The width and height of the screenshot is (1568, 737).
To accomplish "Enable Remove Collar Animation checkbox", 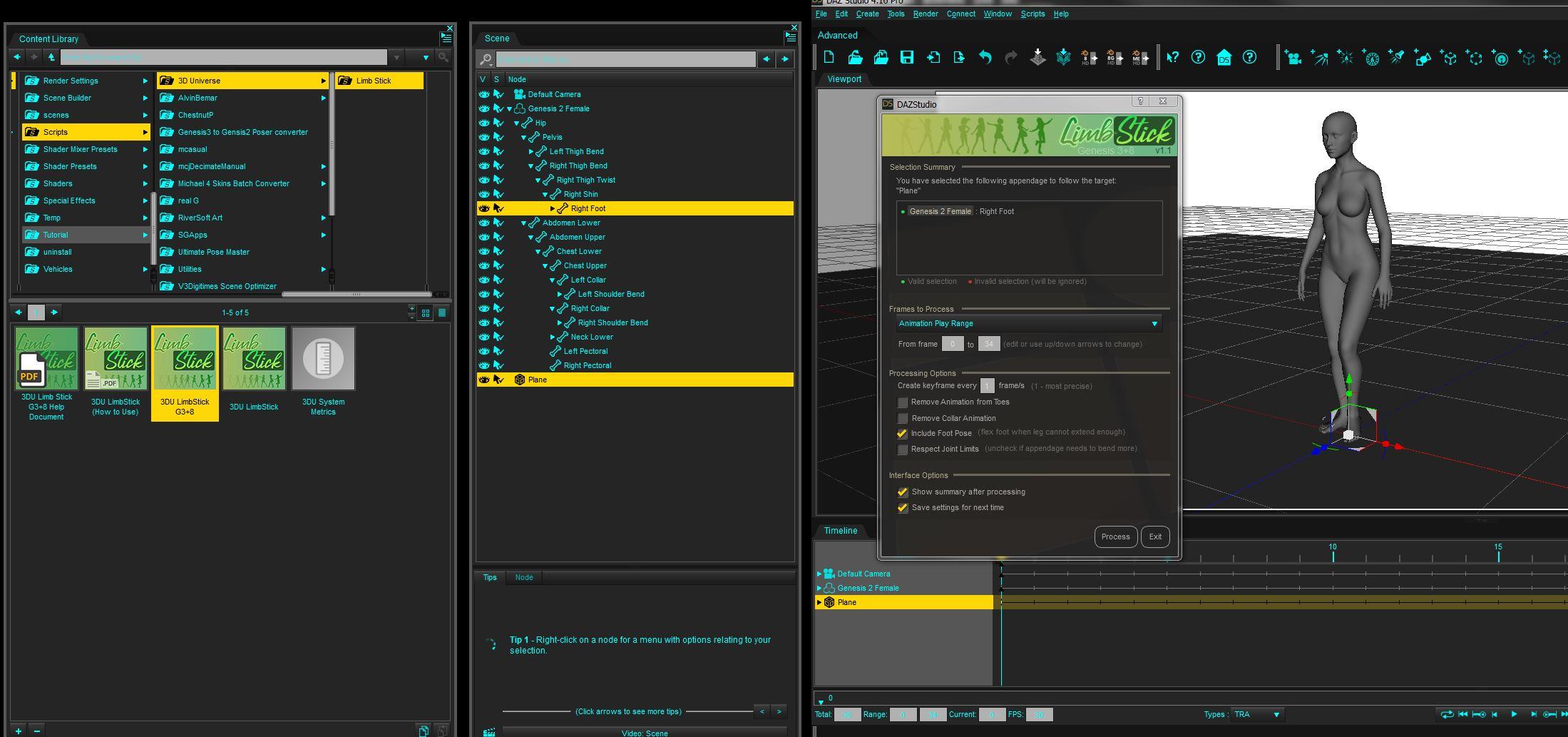I will point(903,418).
